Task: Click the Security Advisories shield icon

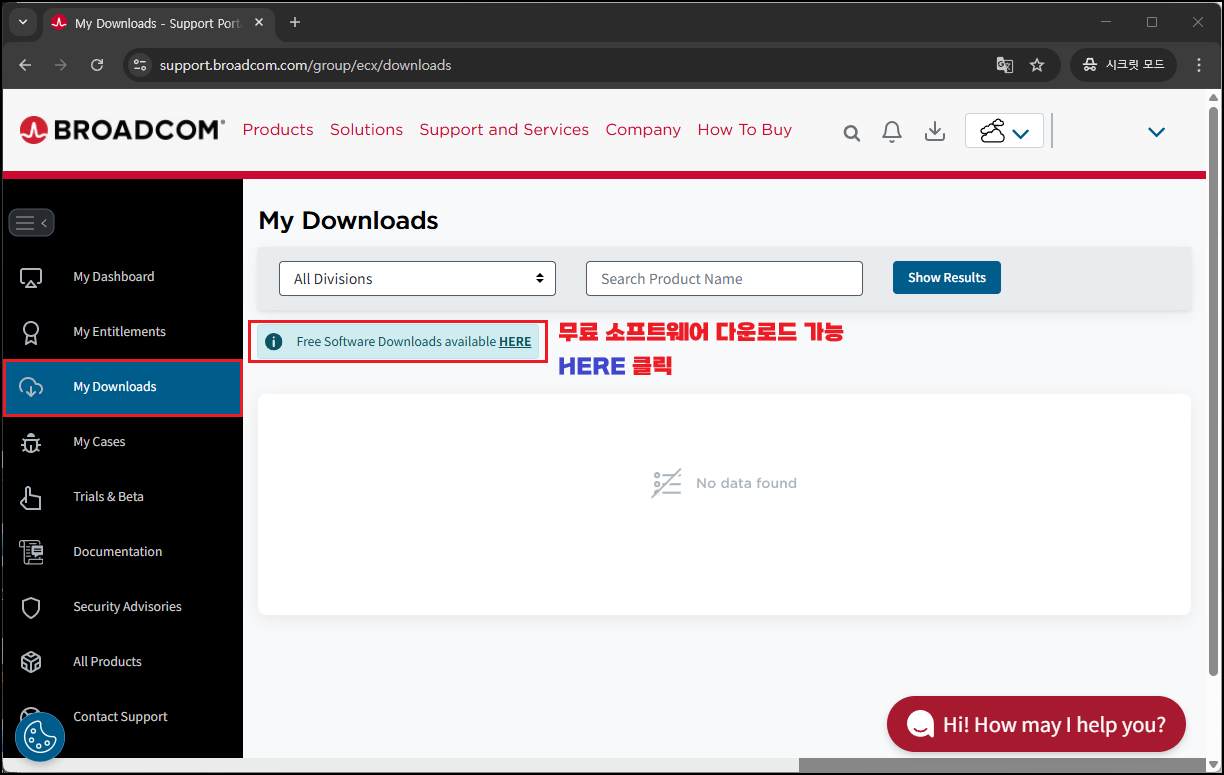Action: point(31,607)
